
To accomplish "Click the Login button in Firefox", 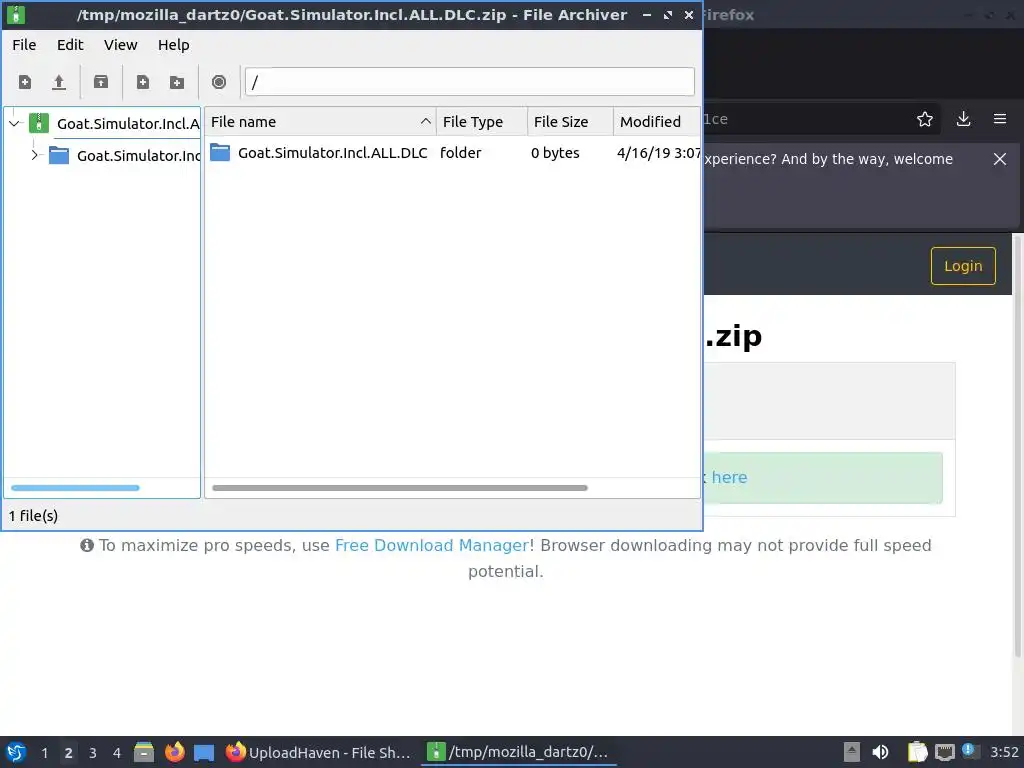I will [963, 266].
